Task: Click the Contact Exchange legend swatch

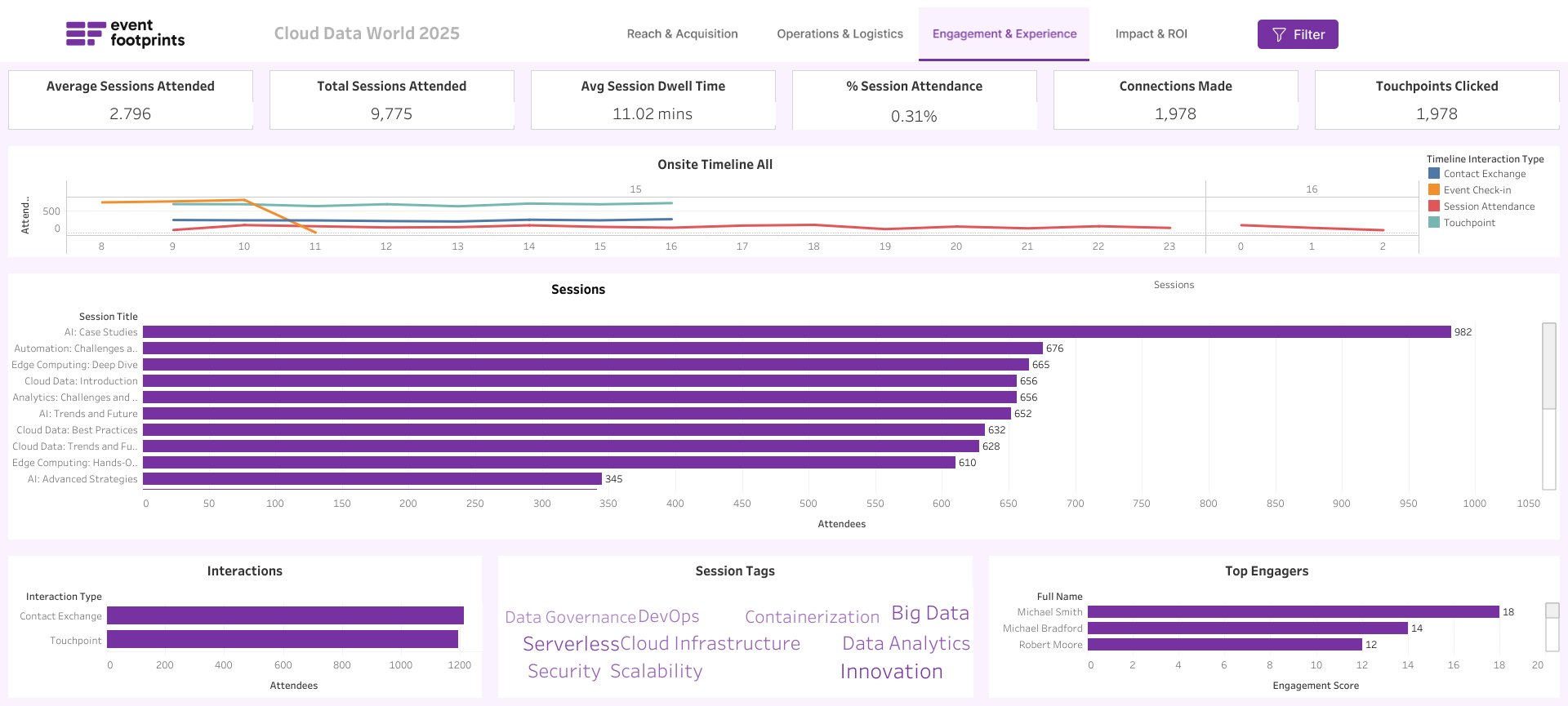Action: click(1433, 174)
